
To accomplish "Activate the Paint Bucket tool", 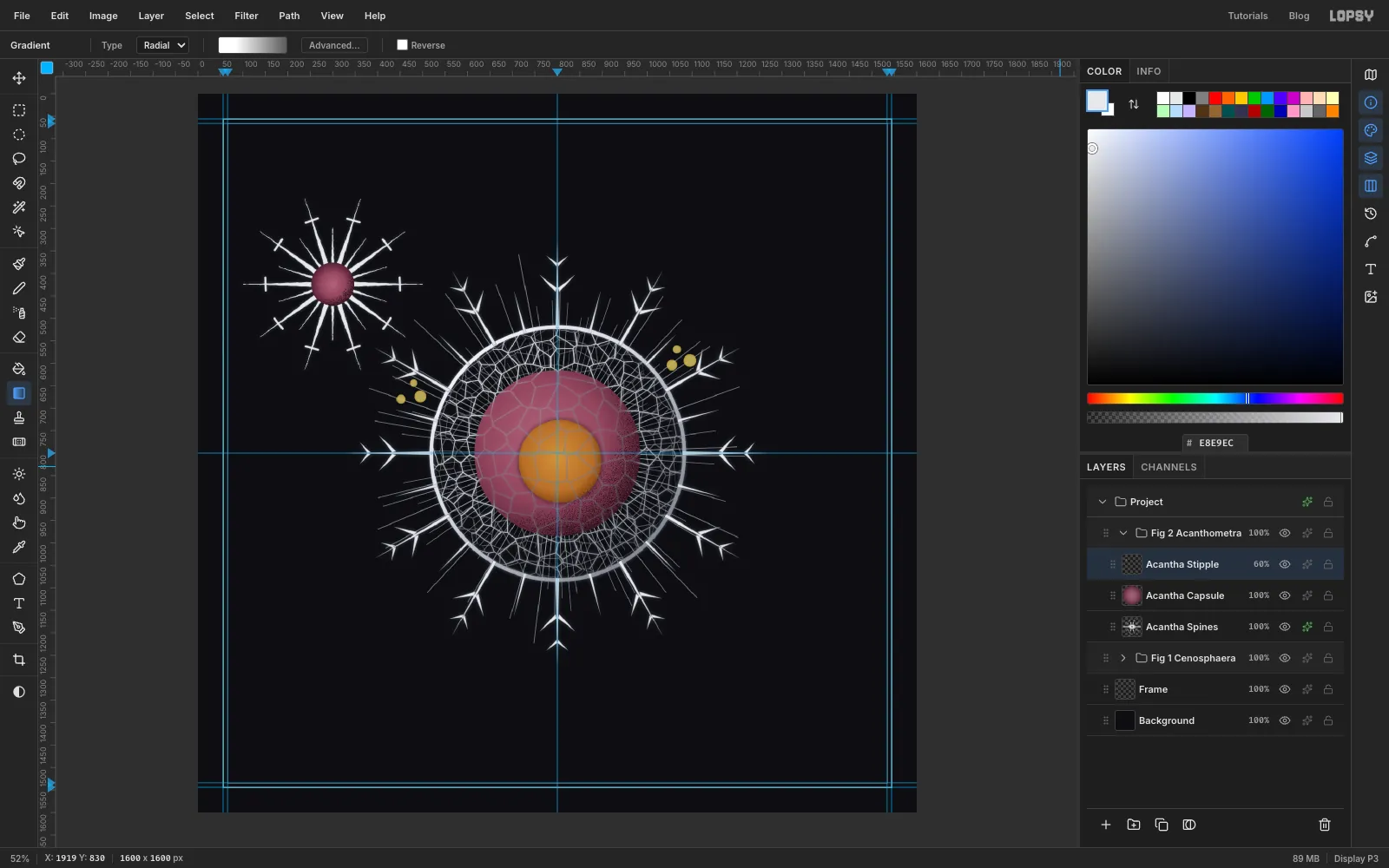I will (19, 369).
